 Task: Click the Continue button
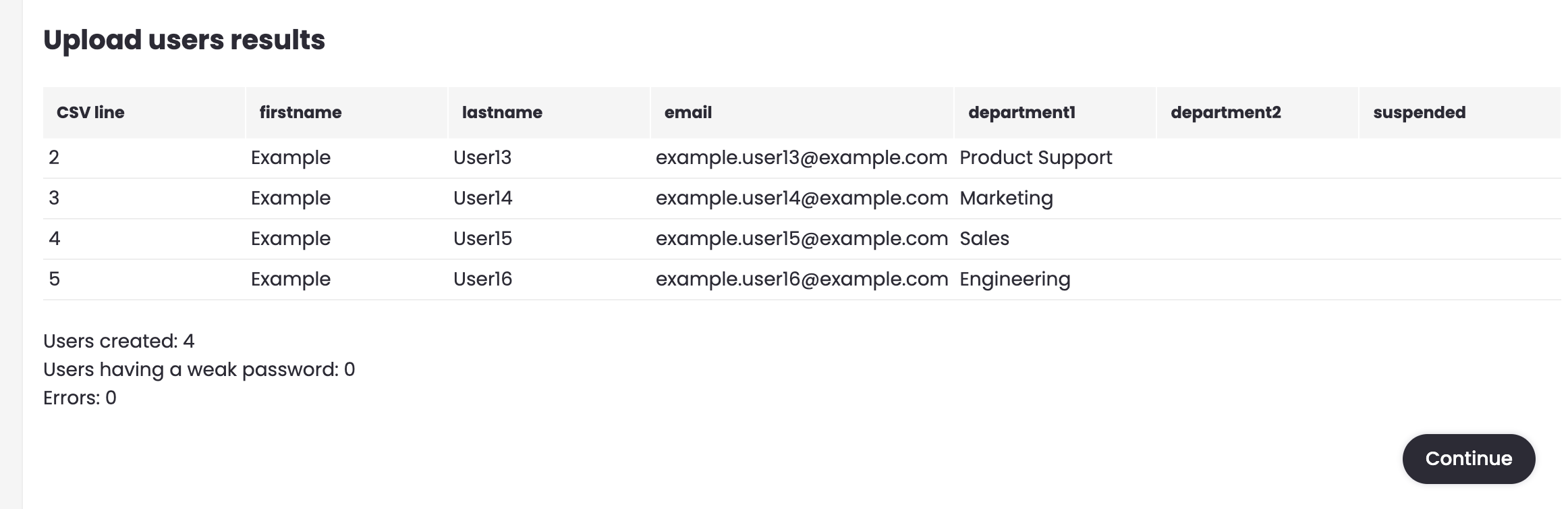(1468, 458)
